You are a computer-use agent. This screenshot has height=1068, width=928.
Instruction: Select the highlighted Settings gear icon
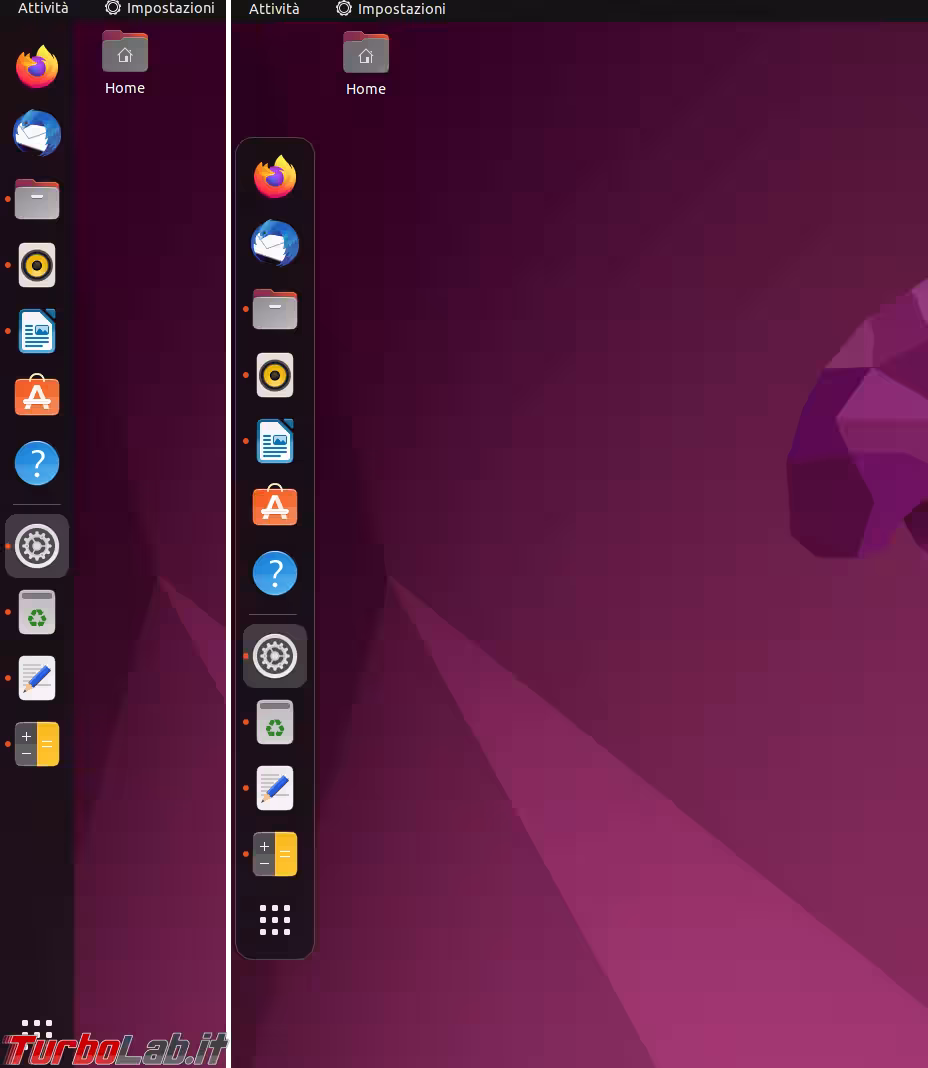pos(275,656)
